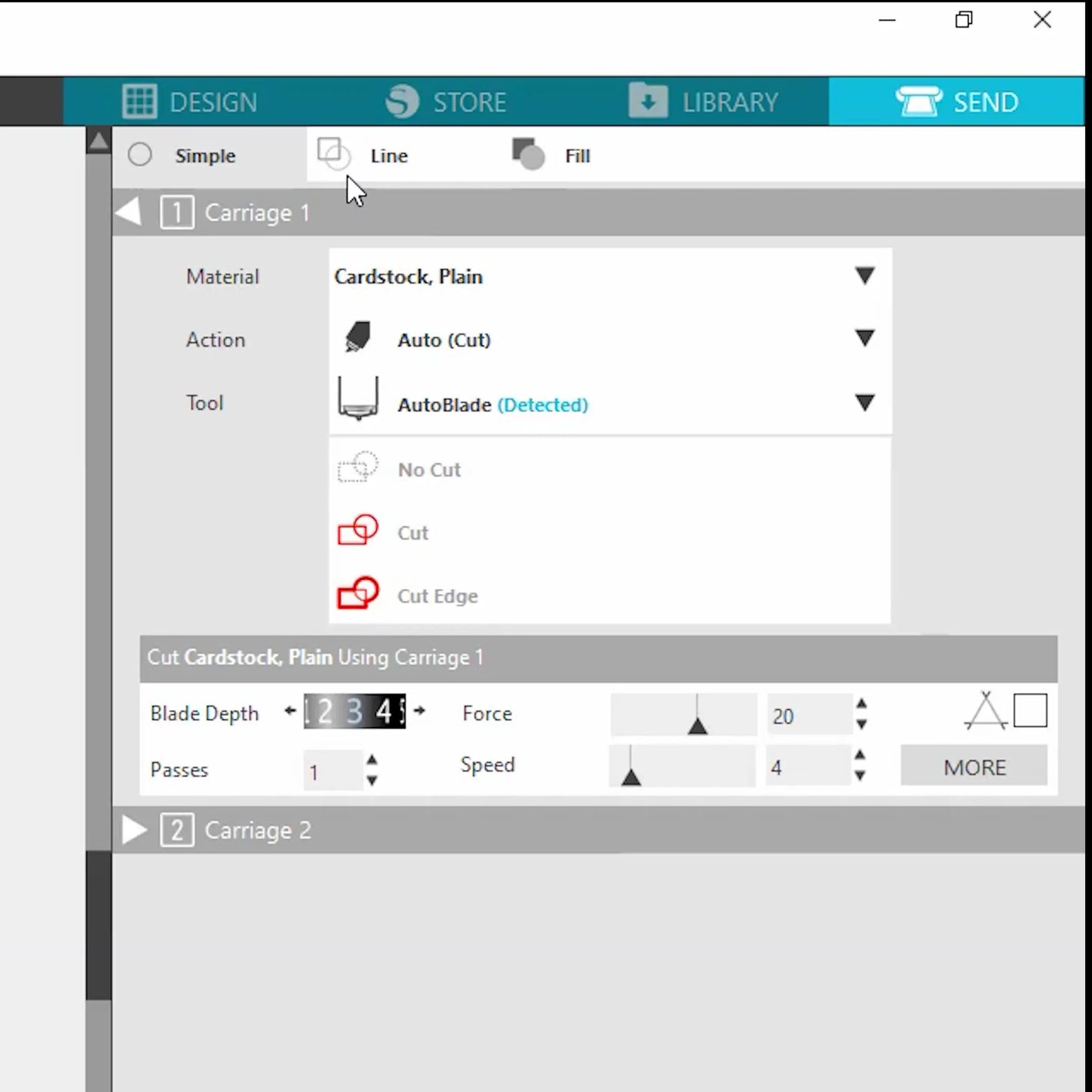Collapse the Carriage 1 section arrow
1092x1092 pixels.
coord(128,211)
